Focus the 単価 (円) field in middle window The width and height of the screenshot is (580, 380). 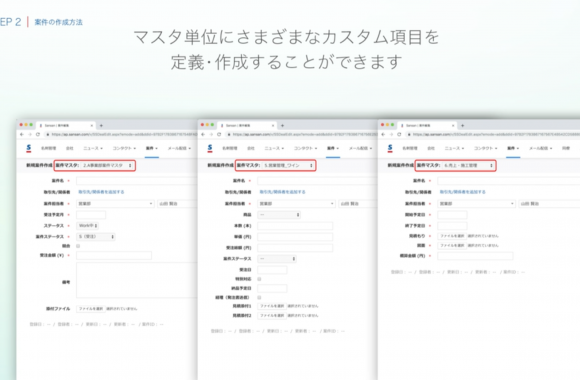click(x=295, y=237)
